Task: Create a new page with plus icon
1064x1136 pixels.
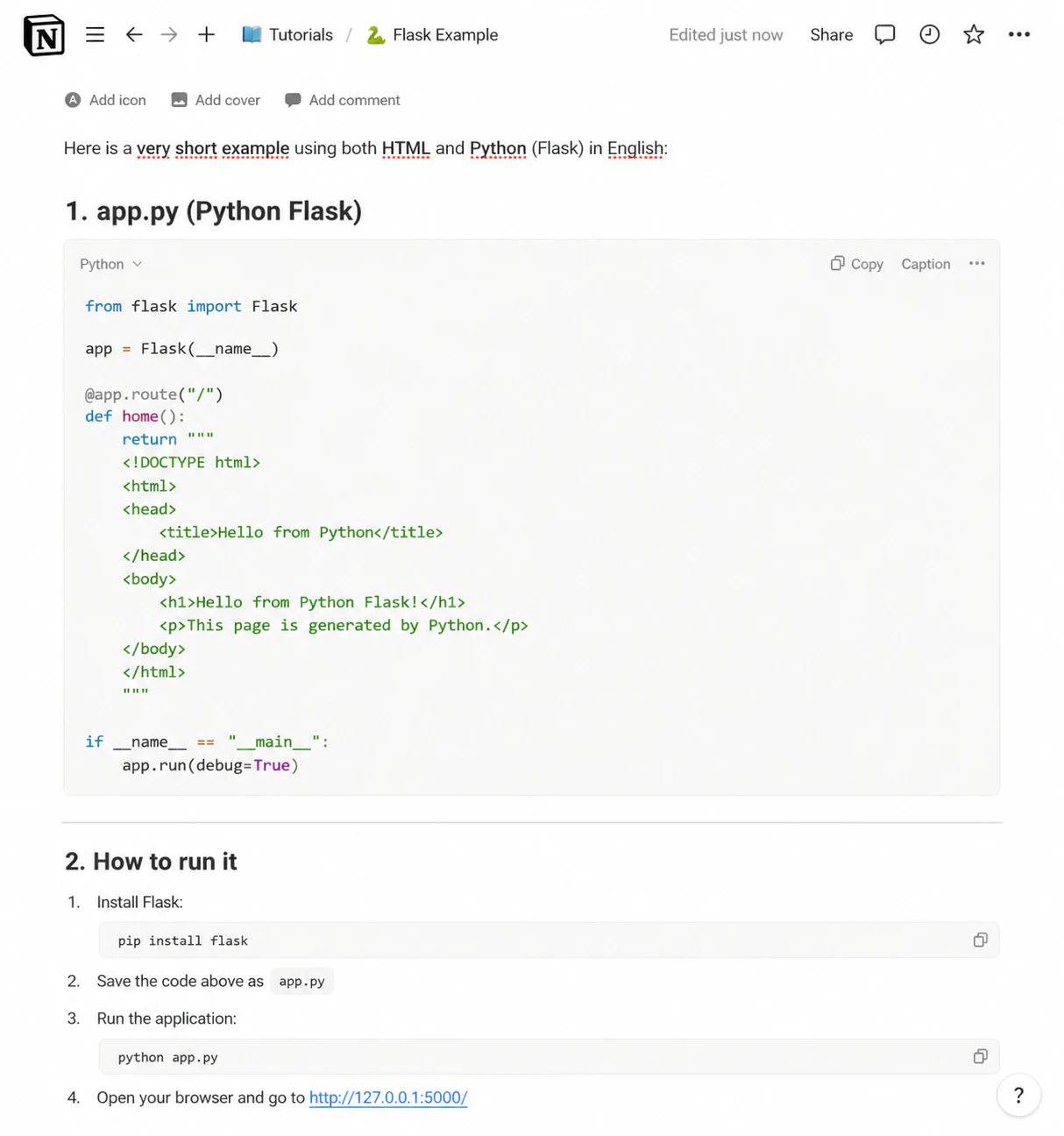Action: click(206, 35)
